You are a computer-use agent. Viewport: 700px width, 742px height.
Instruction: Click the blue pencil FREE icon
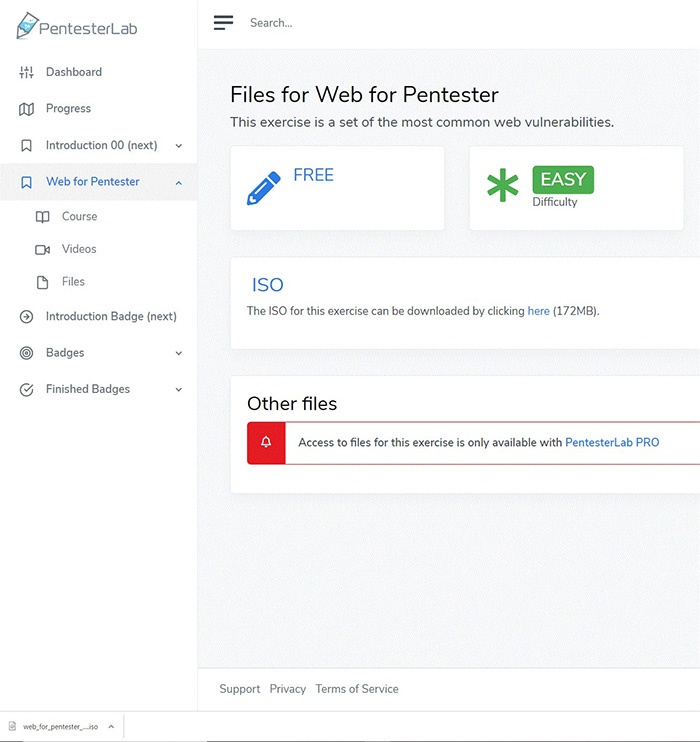click(x=263, y=188)
